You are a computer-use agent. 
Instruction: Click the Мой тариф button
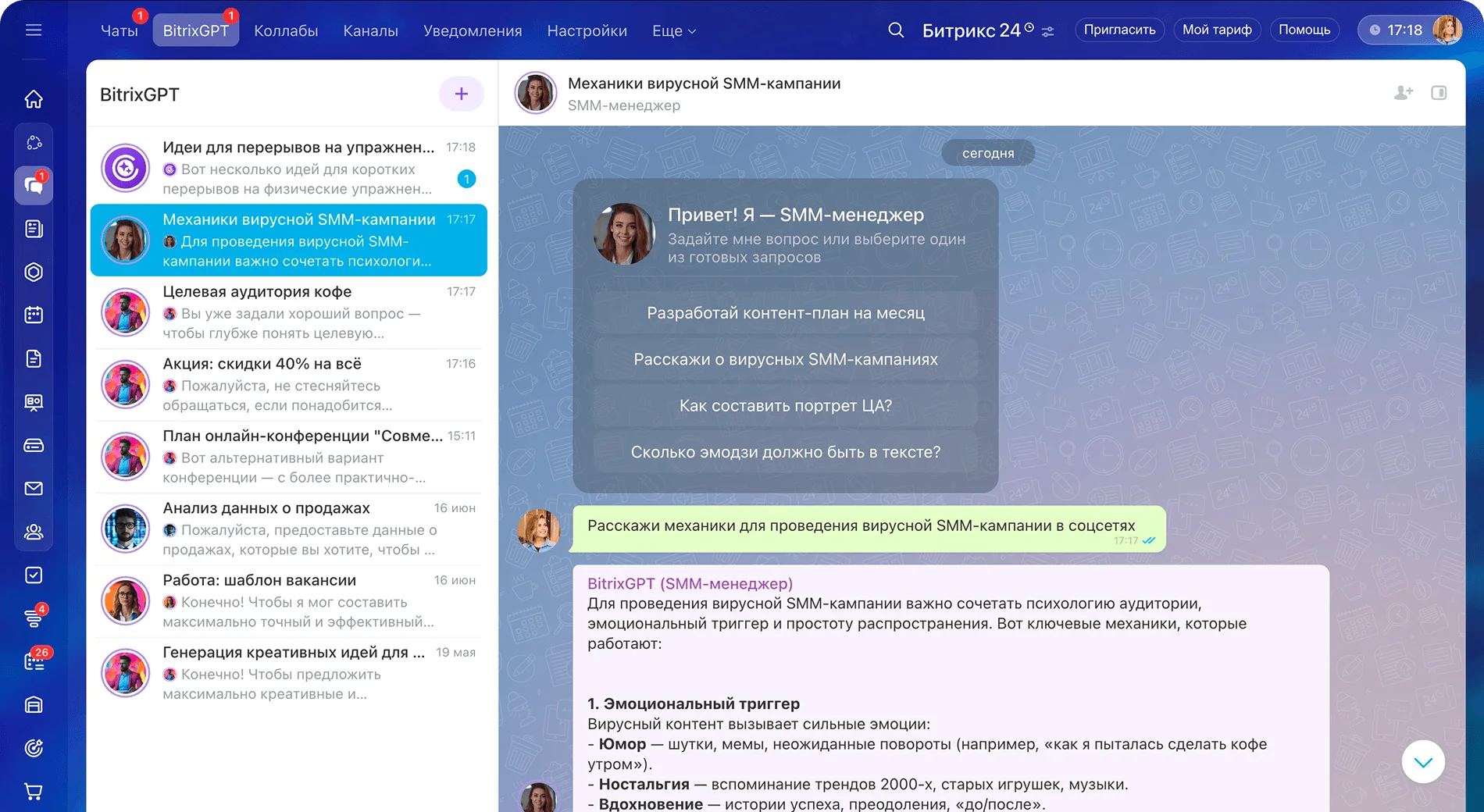(1217, 30)
